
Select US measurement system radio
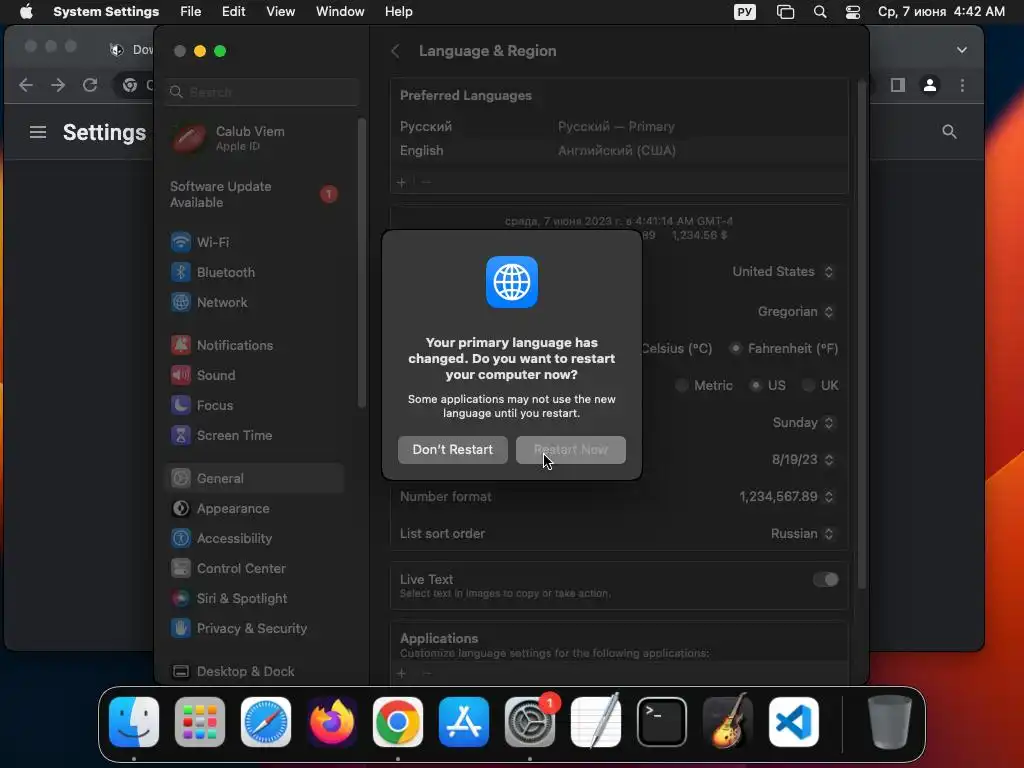coord(756,386)
